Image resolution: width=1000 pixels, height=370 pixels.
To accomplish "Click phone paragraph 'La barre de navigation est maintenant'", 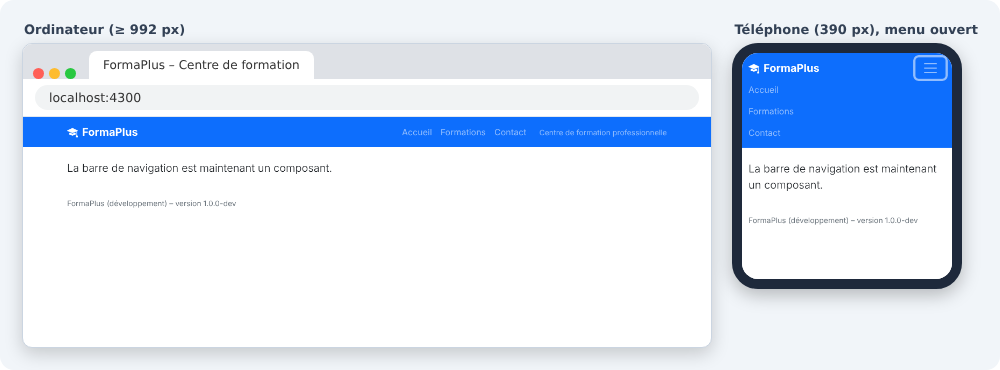I will (x=842, y=168).
